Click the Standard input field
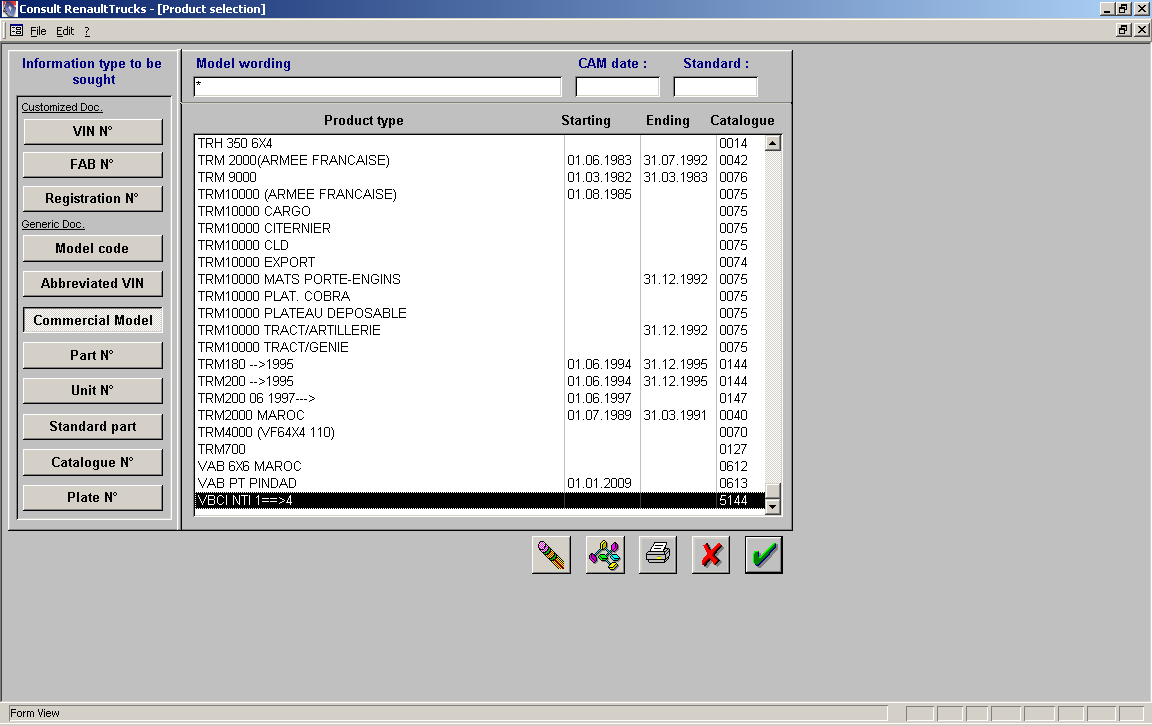 click(x=716, y=87)
